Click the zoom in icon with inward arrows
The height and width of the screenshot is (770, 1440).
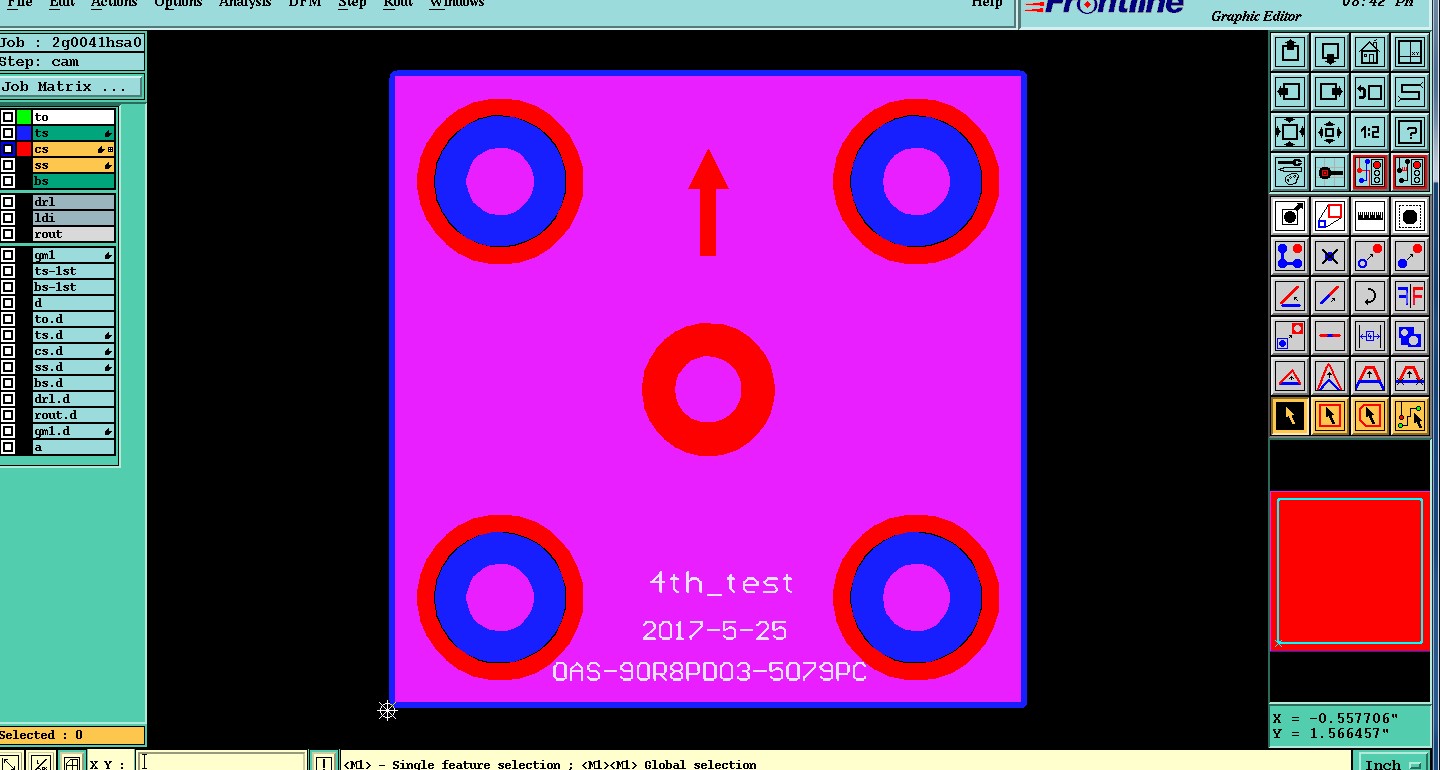click(x=1330, y=132)
